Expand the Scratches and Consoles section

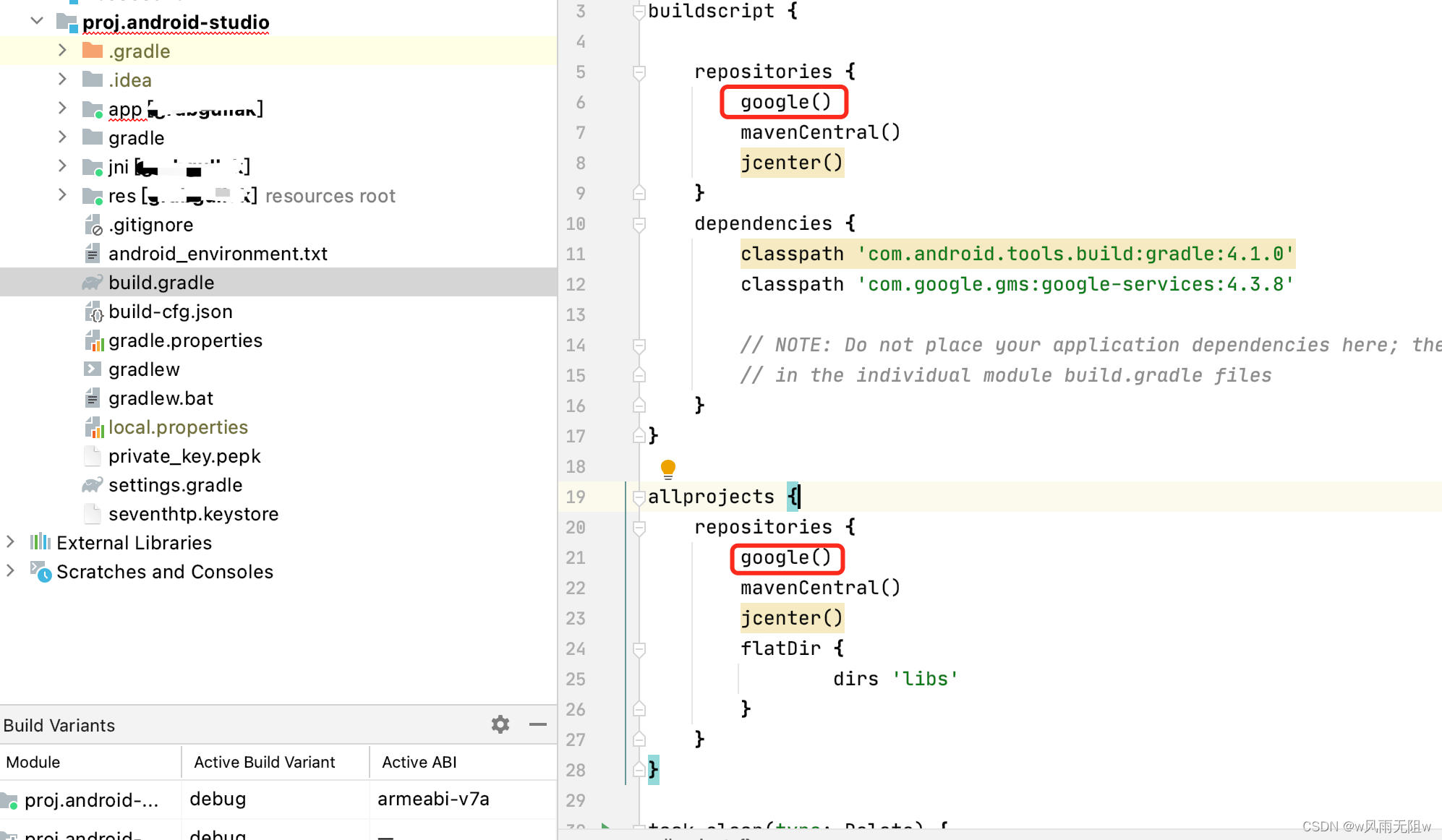(x=10, y=571)
